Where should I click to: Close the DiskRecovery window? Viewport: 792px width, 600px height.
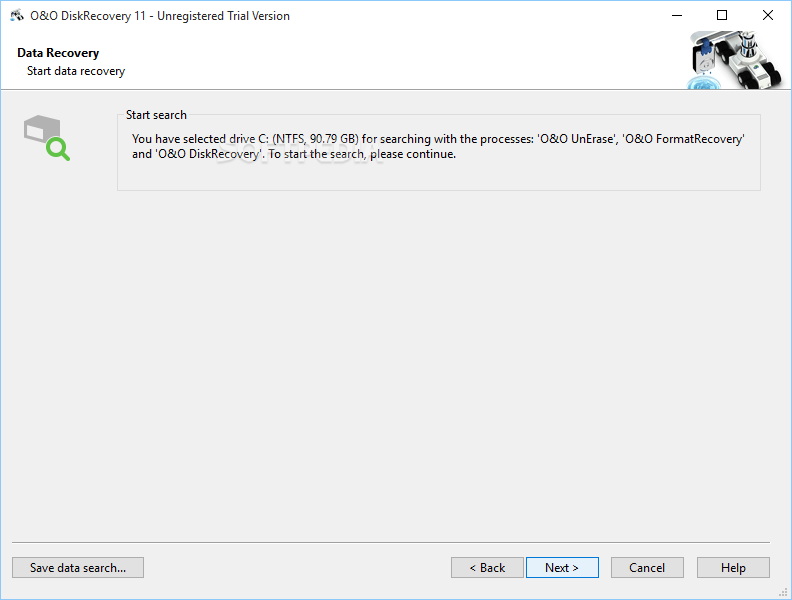click(x=768, y=16)
